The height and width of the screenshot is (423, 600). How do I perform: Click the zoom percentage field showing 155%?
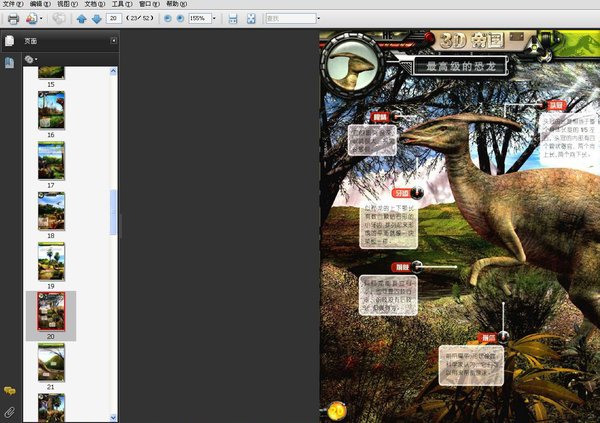tap(199, 18)
